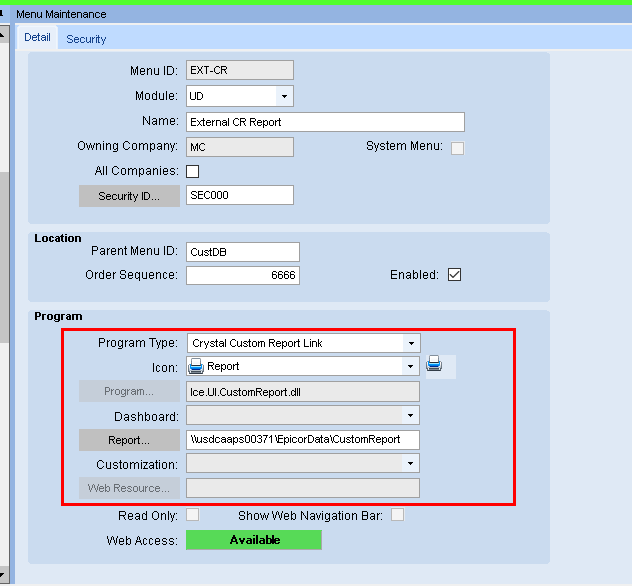Click the Owning Company field MC
632x586 pixels.
[x=240, y=147]
